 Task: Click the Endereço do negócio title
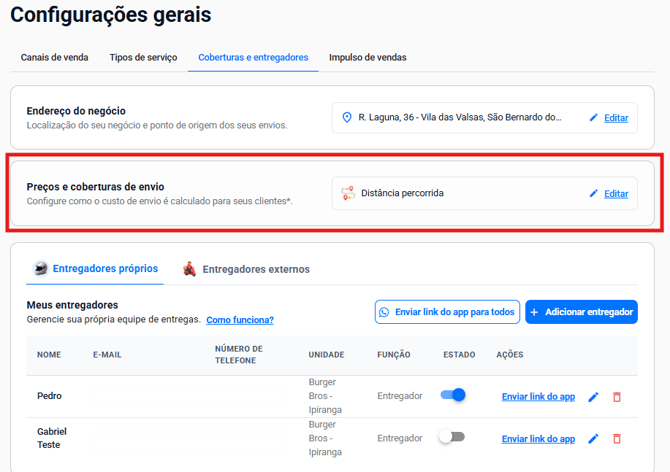76,111
